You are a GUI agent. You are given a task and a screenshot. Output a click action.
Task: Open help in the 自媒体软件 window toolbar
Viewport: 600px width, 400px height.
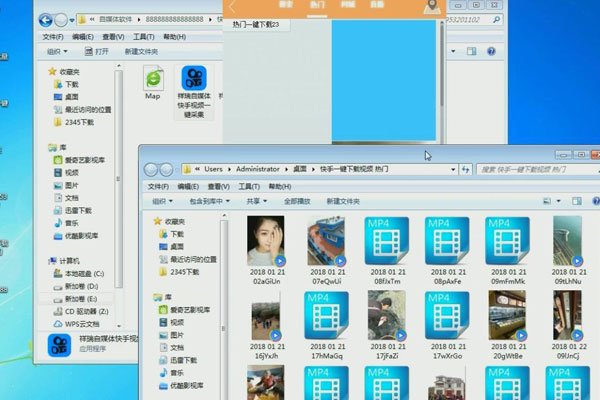pyautogui.click(x=491, y=51)
